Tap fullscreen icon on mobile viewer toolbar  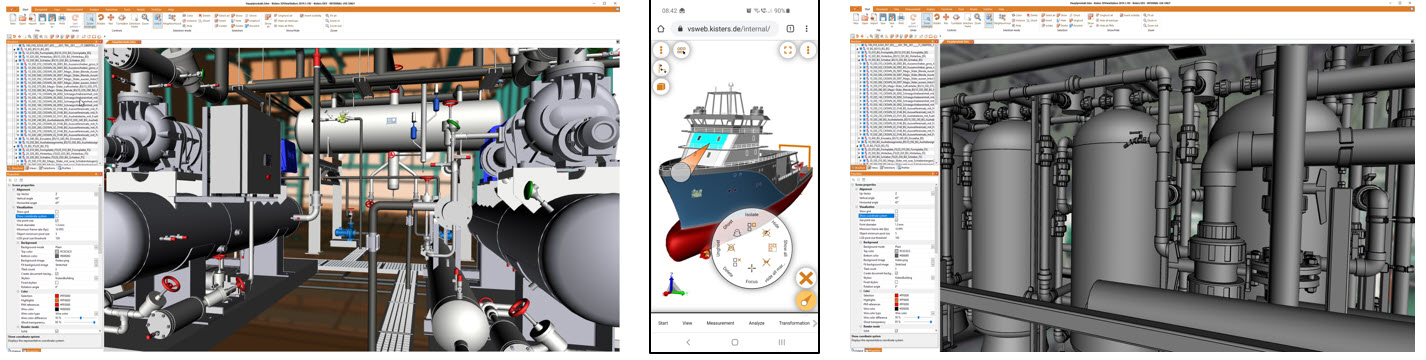(788, 50)
